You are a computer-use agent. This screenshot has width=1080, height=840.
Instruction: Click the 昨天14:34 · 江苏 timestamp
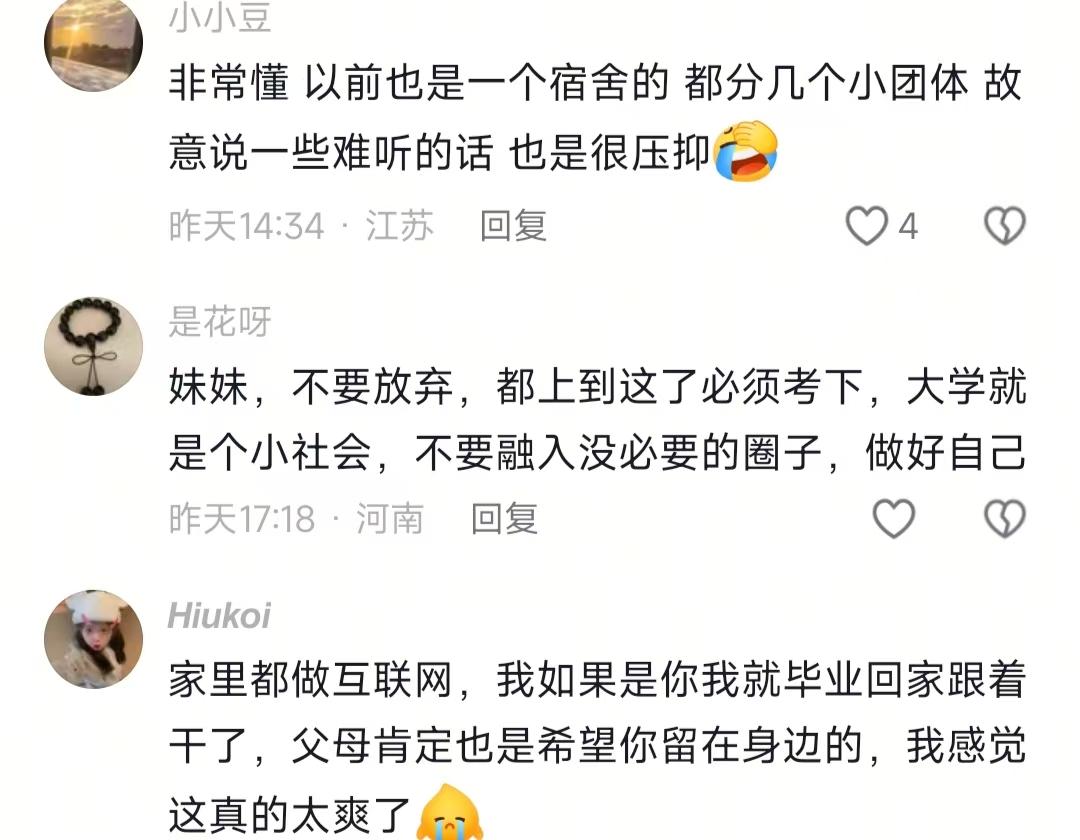click(301, 227)
